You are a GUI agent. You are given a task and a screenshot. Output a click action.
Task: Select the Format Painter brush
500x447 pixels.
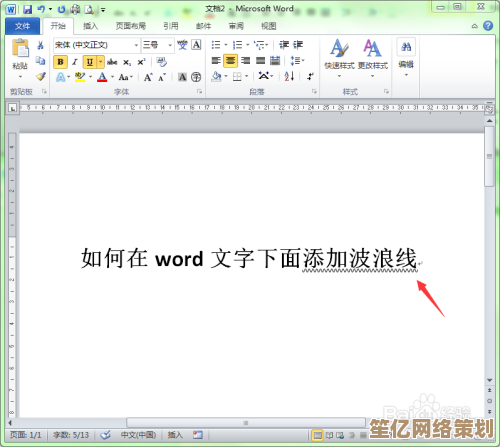(41, 76)
